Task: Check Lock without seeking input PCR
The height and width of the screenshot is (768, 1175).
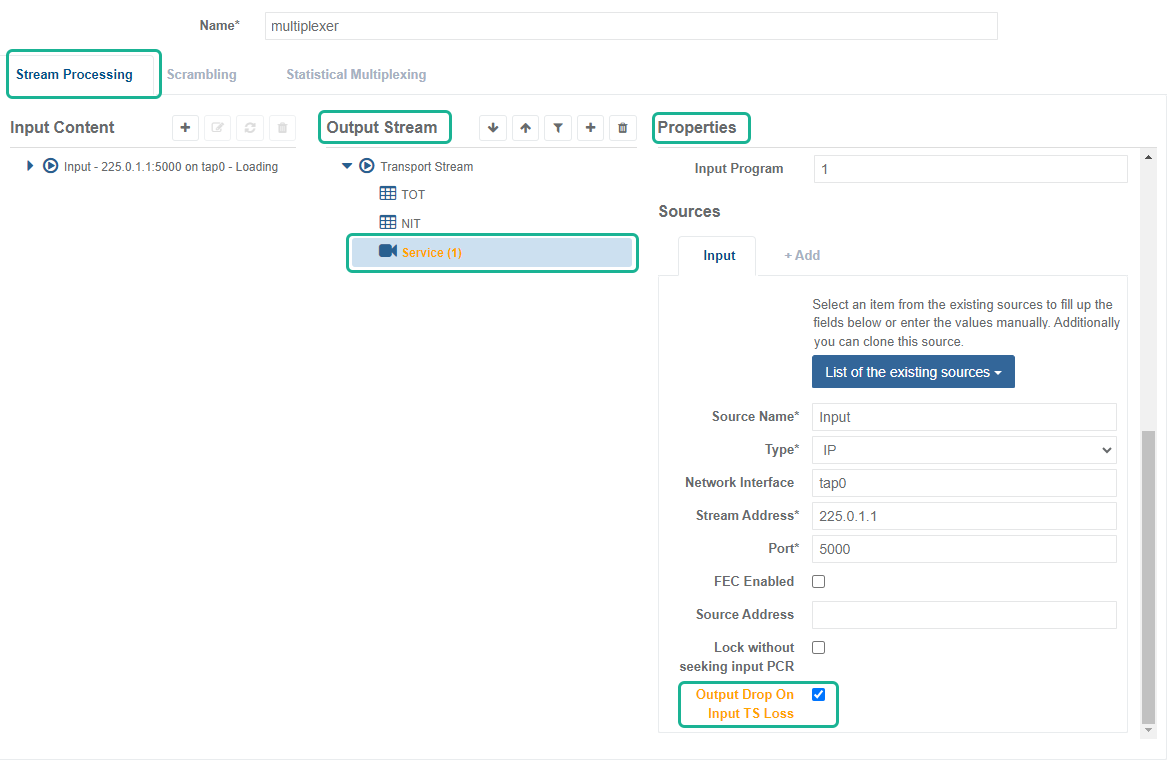Action: tap(818, 647)
